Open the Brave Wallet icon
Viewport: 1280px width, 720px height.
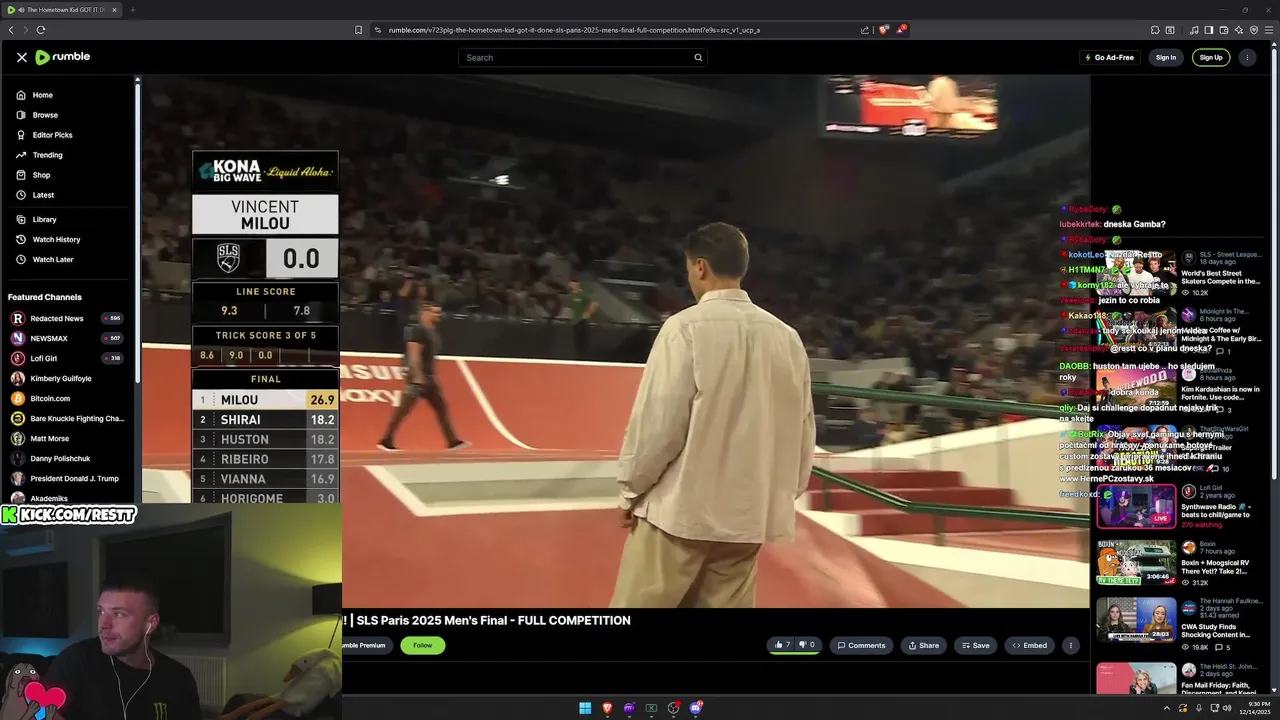tap(1224, 30)
